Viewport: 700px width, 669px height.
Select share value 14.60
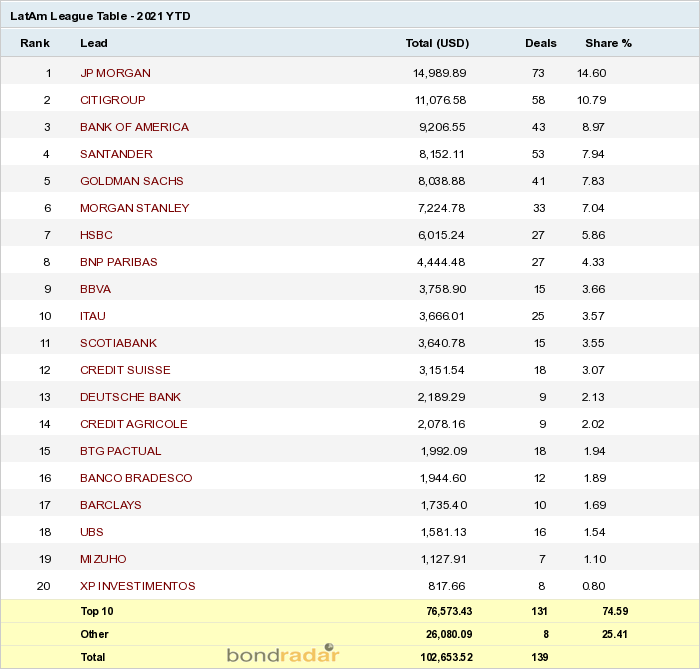592,73
